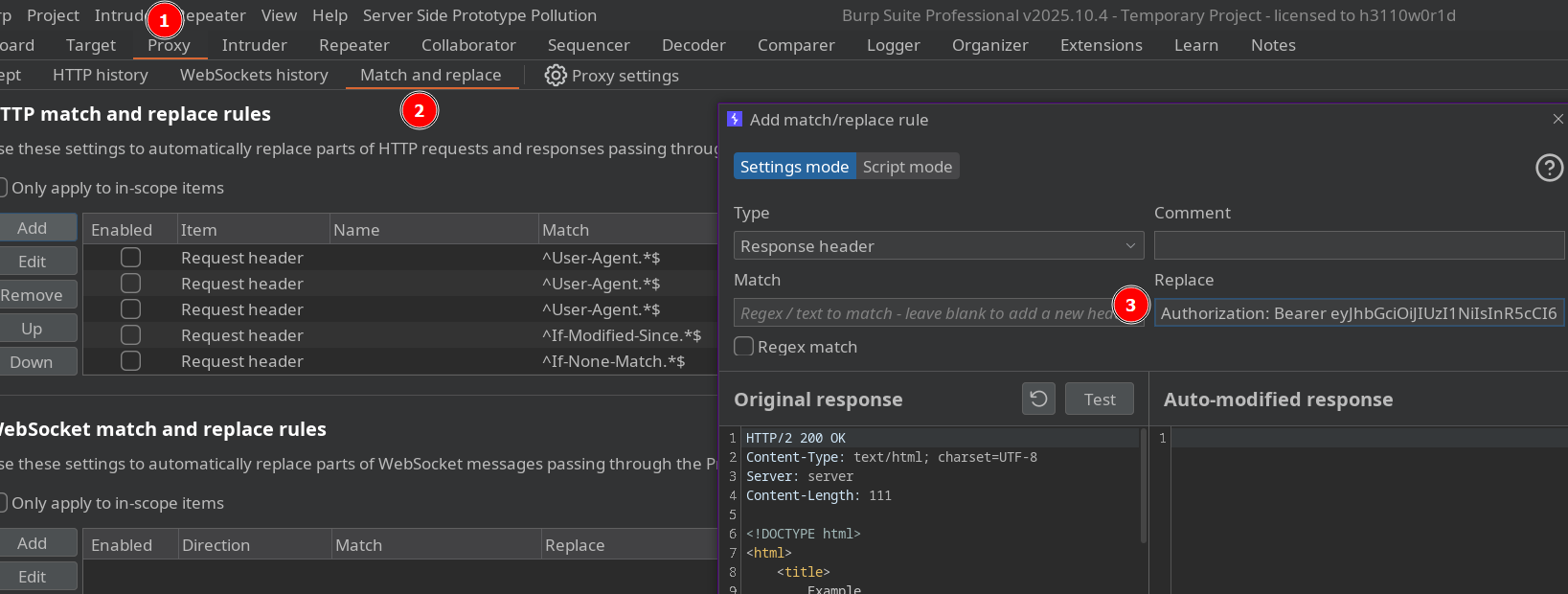
Task: Click the reset arrow icon beside Test
Action: click(1038, 400)
